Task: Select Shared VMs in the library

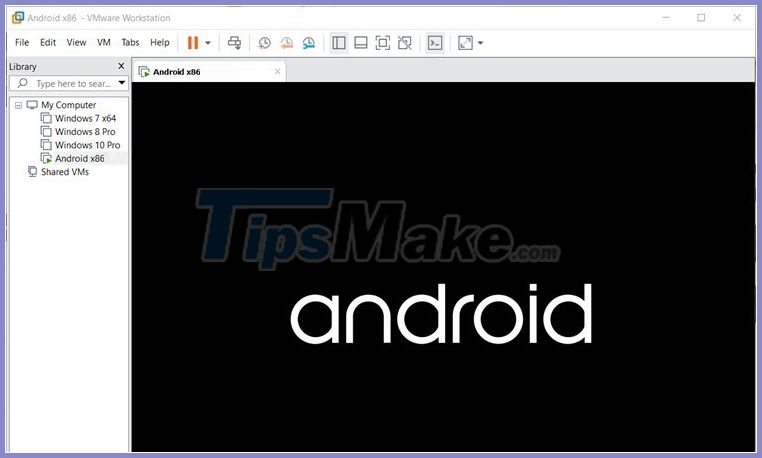Action: pyautogui.click(x=65, y=172)
